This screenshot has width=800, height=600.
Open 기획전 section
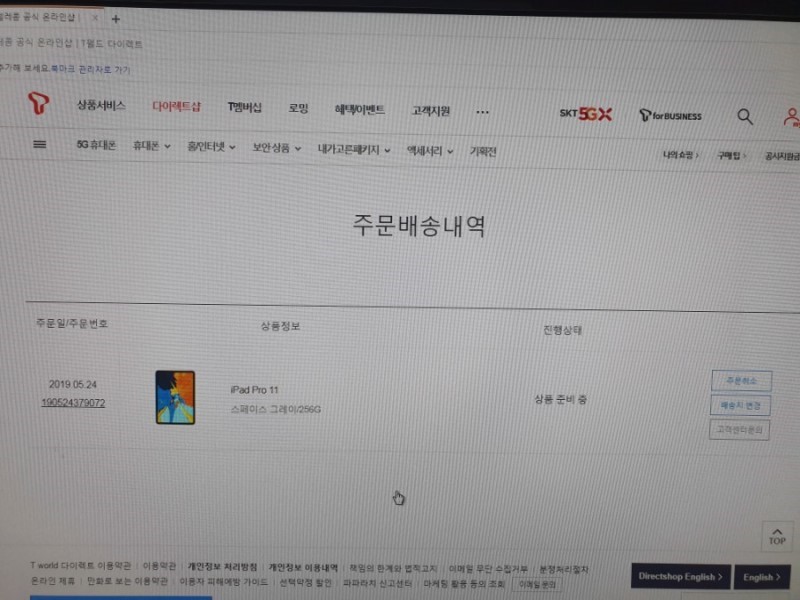pos(483,152)
